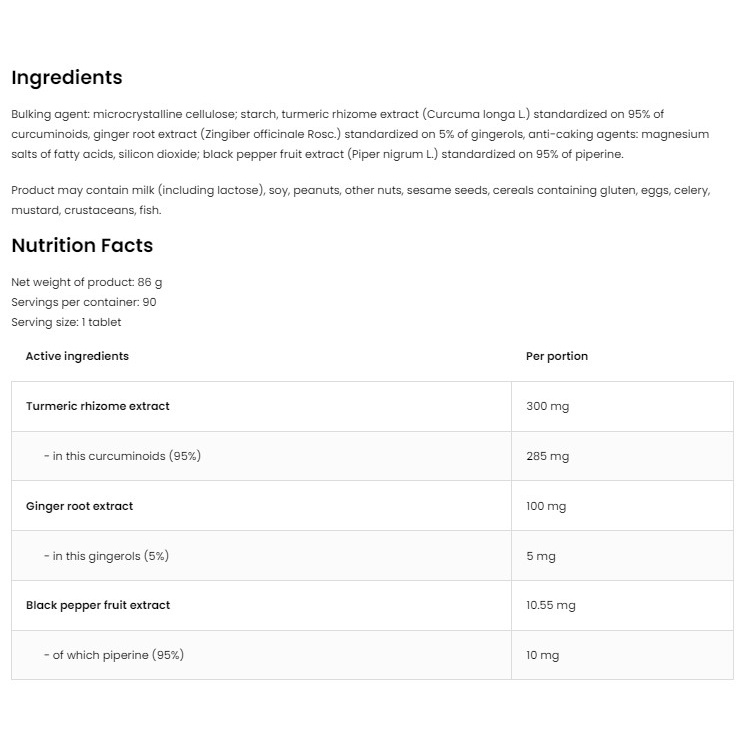
Task: Click the allergen warning paragraph
Action: point(361,200)
